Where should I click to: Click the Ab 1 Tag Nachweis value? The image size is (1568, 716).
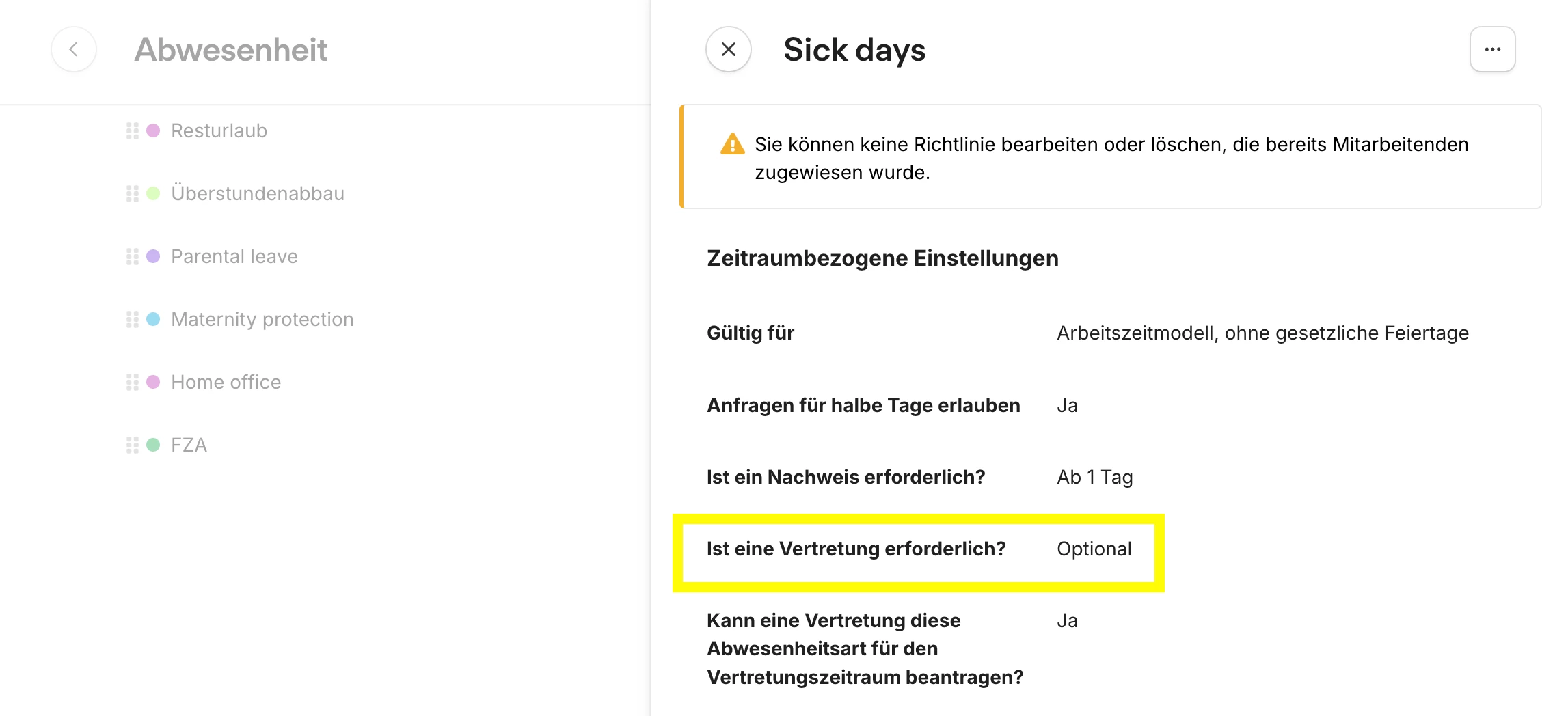[1094, 477]
